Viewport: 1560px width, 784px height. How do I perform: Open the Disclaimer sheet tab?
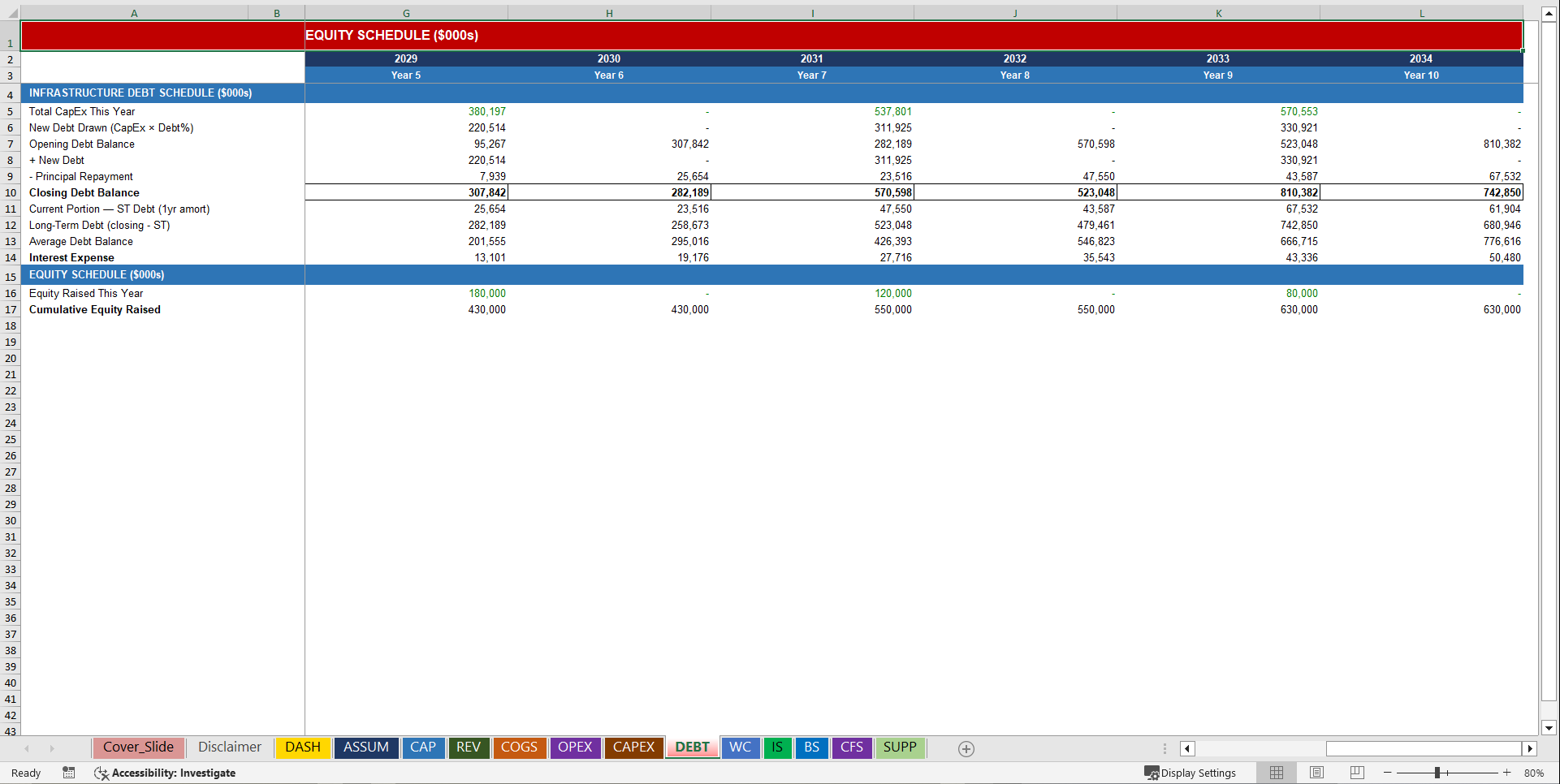(x=229, y=747)
